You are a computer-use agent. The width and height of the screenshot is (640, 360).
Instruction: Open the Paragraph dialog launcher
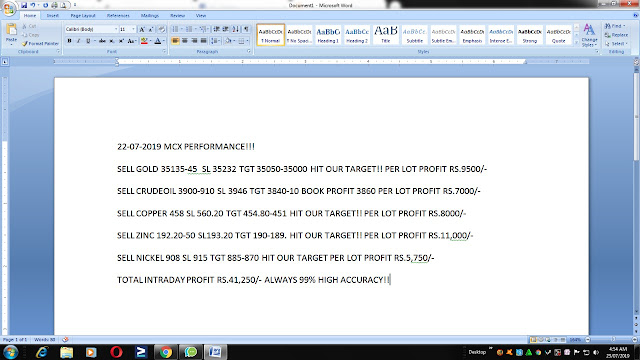(x=249, y=52)
